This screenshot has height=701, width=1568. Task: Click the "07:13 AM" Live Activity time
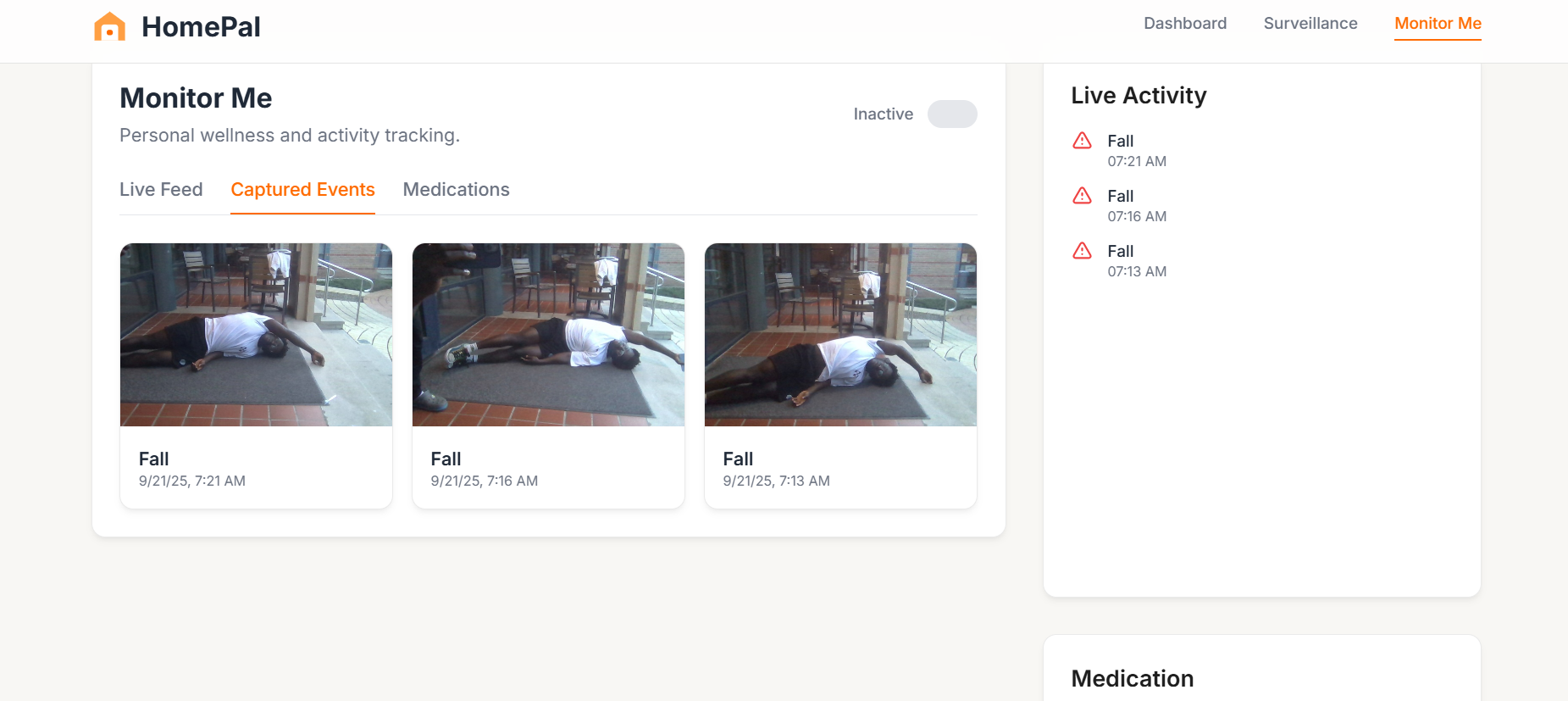pos(1137,271)
